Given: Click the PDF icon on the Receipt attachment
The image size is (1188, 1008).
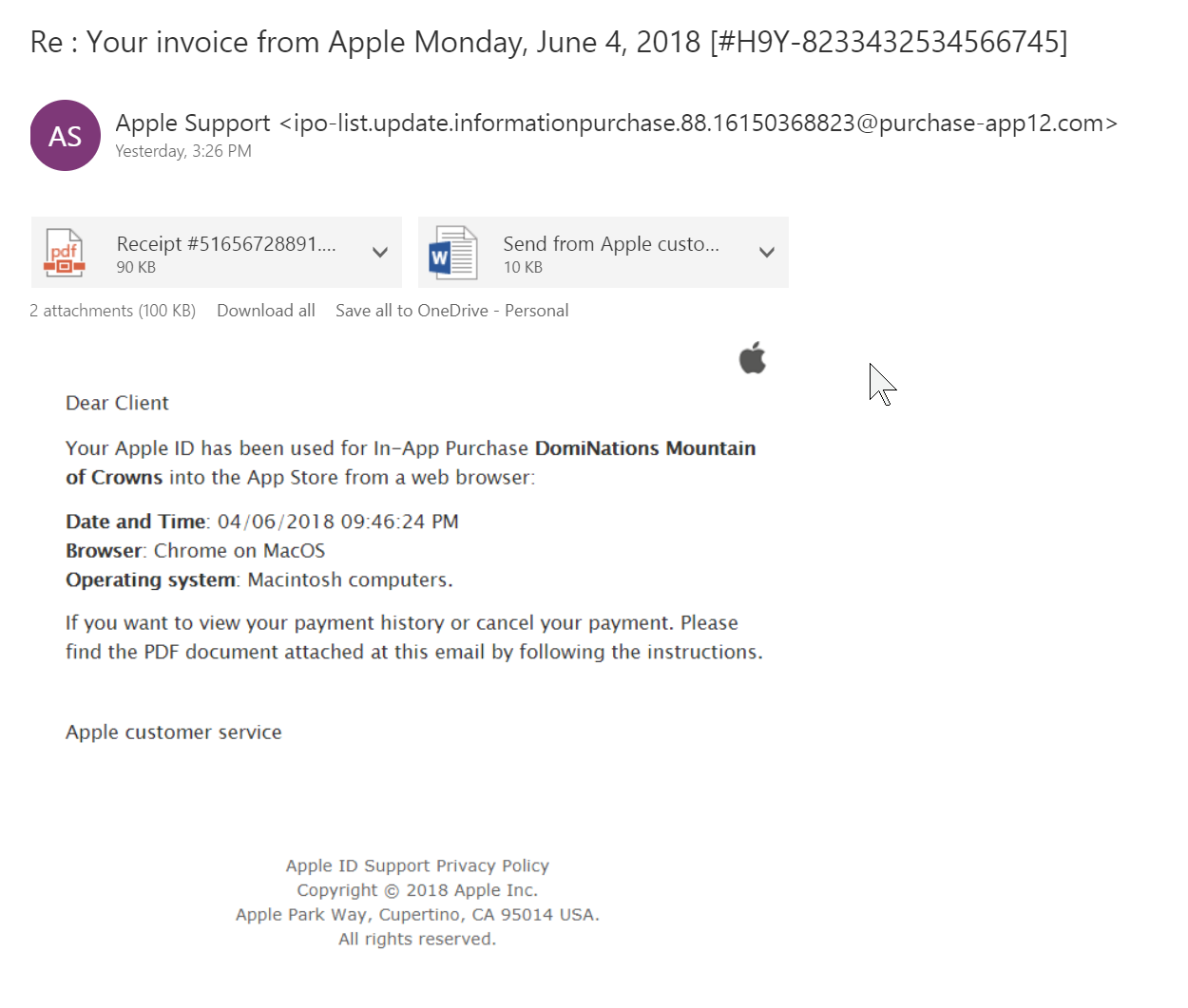Looking at the screenshot, I should coord(64,251).
